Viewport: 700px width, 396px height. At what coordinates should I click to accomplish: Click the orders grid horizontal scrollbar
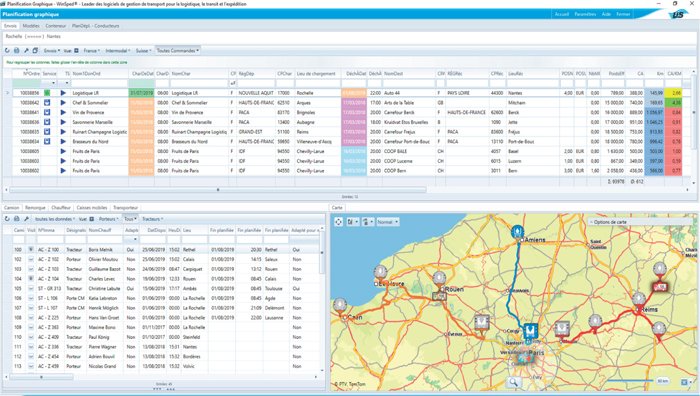pyautogui.click(x=218, y=190)
